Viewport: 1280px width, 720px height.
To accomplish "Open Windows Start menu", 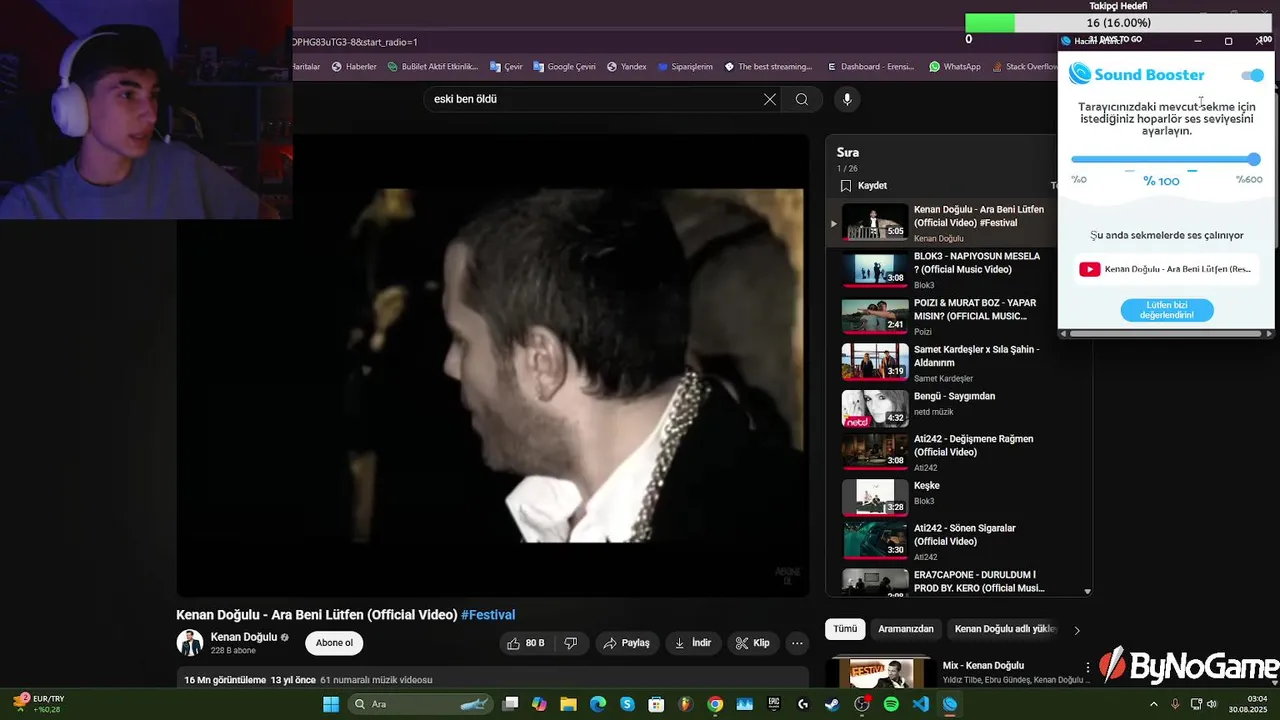I will tap(331, 704).
